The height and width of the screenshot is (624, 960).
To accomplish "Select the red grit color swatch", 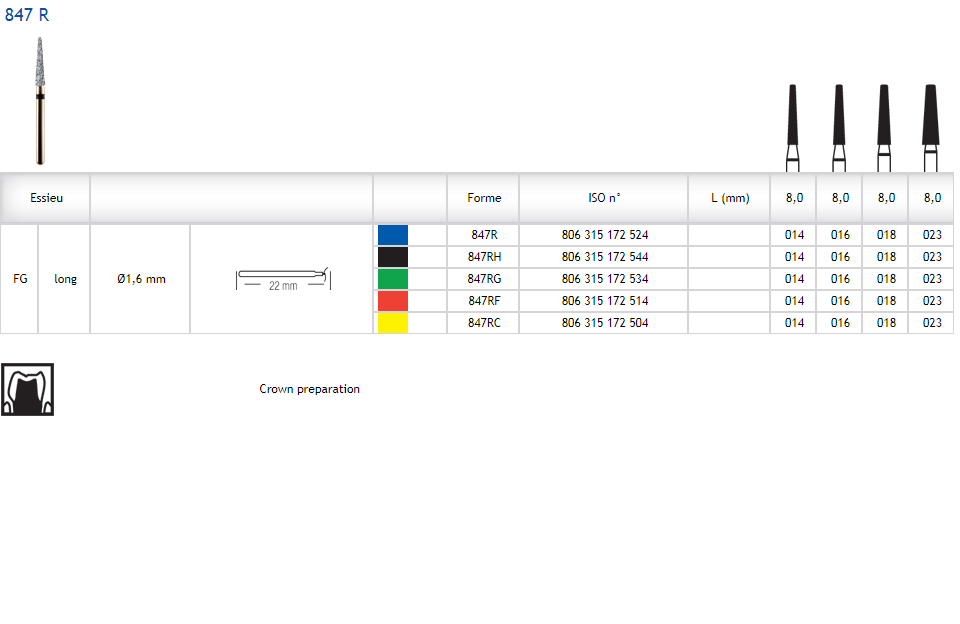I will tap(393, 301).
